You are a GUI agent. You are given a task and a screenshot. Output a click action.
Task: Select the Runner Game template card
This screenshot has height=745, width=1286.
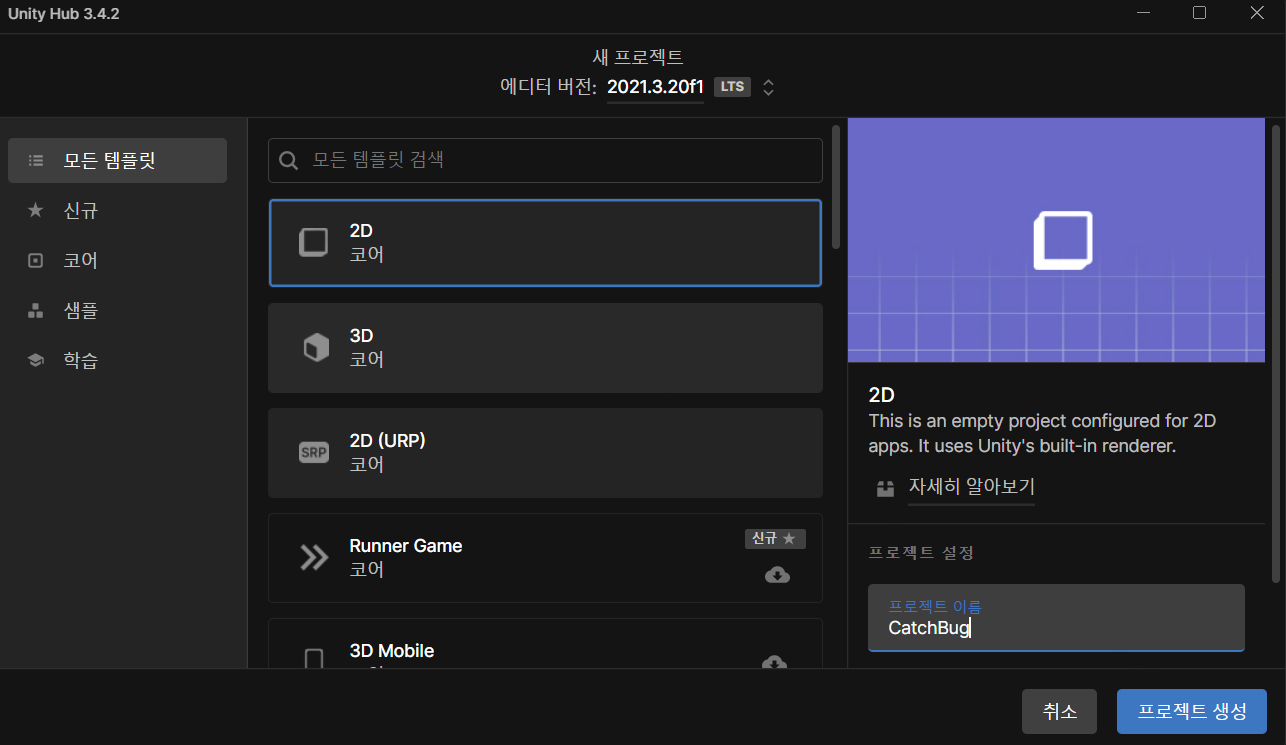click(x=545, y=558)
